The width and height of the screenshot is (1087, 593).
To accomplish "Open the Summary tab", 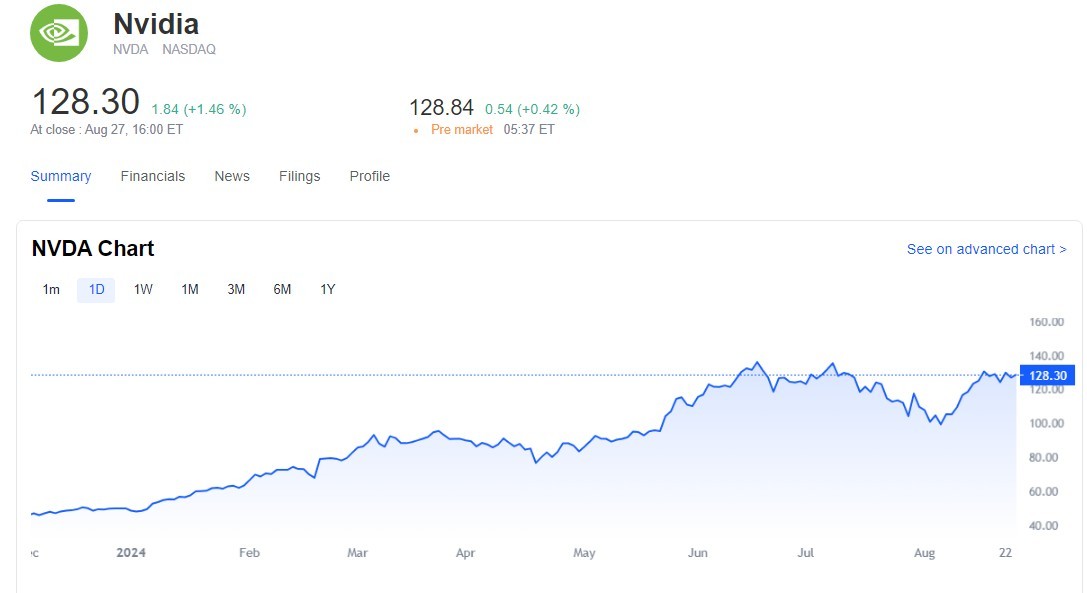I will pyautogui.click(x=61, y=176).
